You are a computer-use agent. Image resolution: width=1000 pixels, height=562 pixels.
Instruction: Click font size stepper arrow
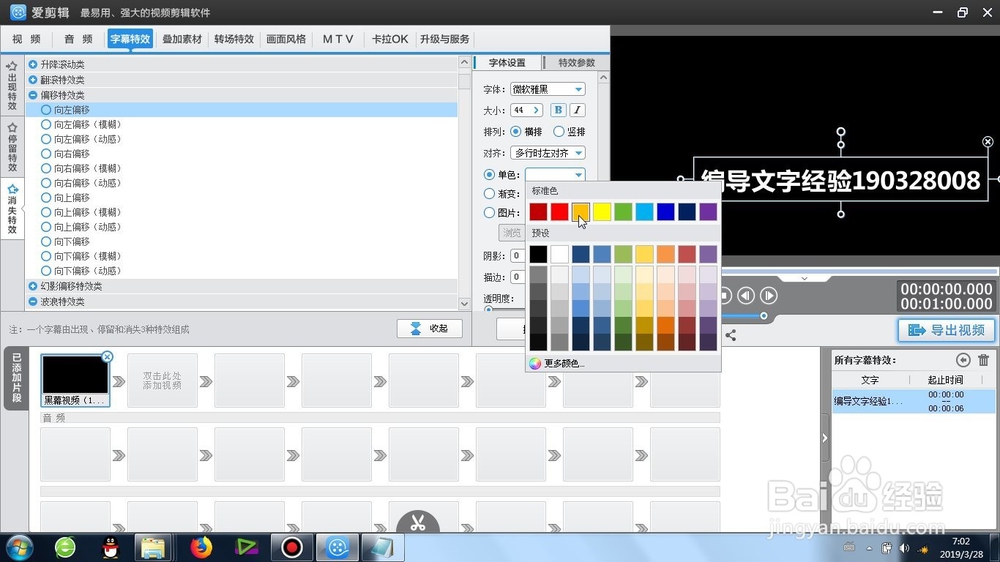click(x=536, y=110)
